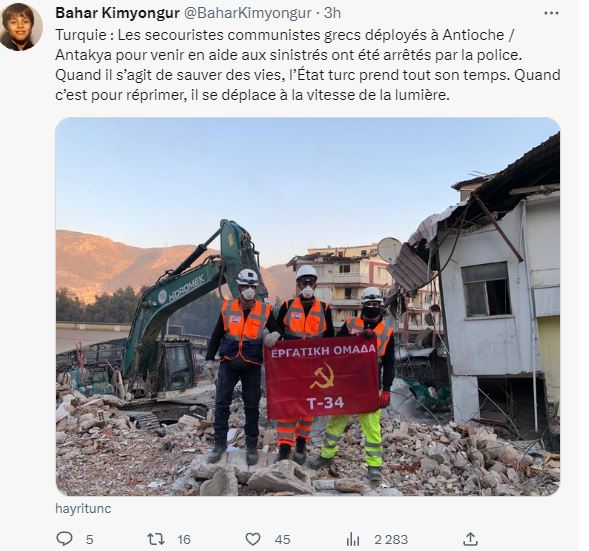Click the 2 283 views count

click(391, 539)
